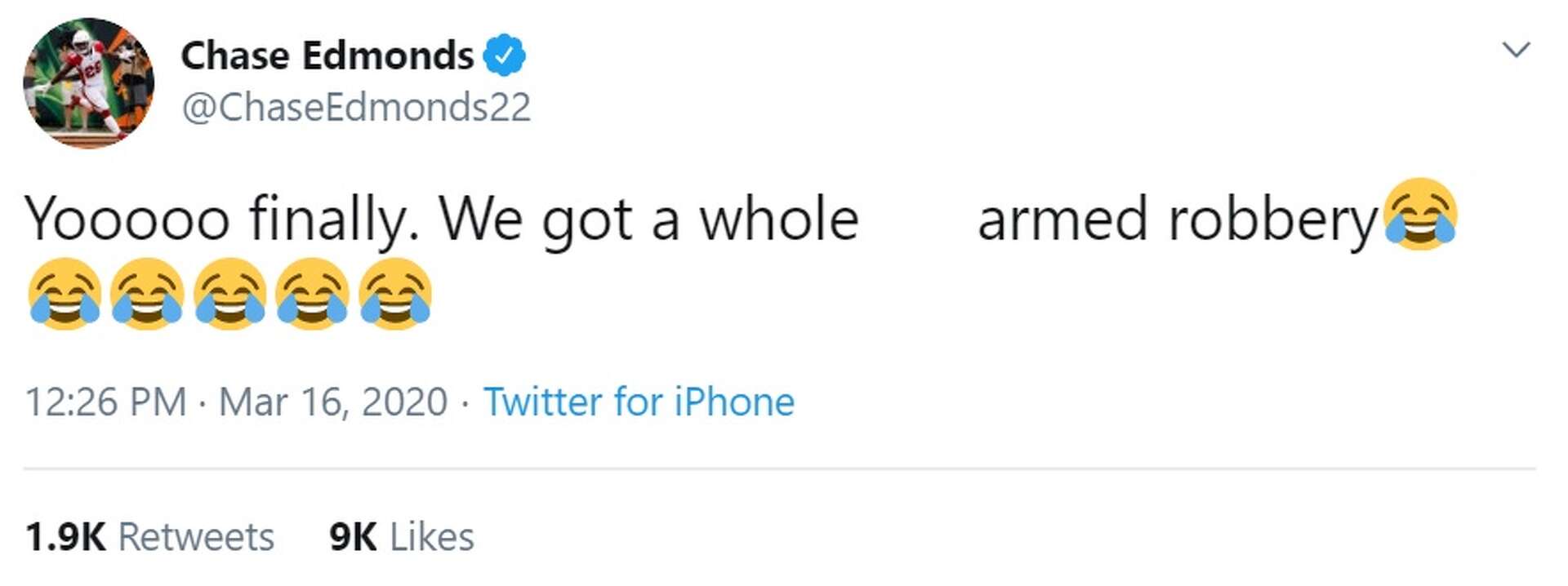Click Chase Edmonds' profile avatar picture
Image resolution: width=1568 pixels, height=586 pixels.
point(88,82)
